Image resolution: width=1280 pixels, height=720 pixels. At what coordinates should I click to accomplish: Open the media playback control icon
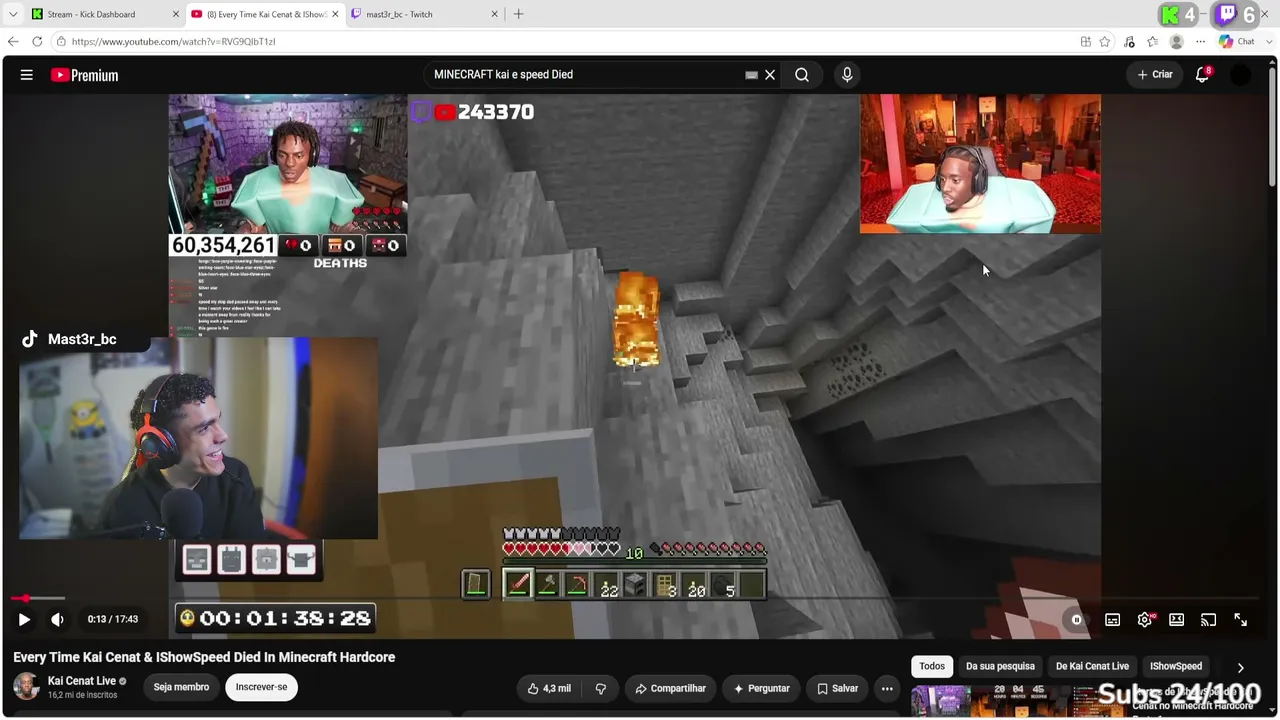pyautogui.click(x=1130, y=41)
